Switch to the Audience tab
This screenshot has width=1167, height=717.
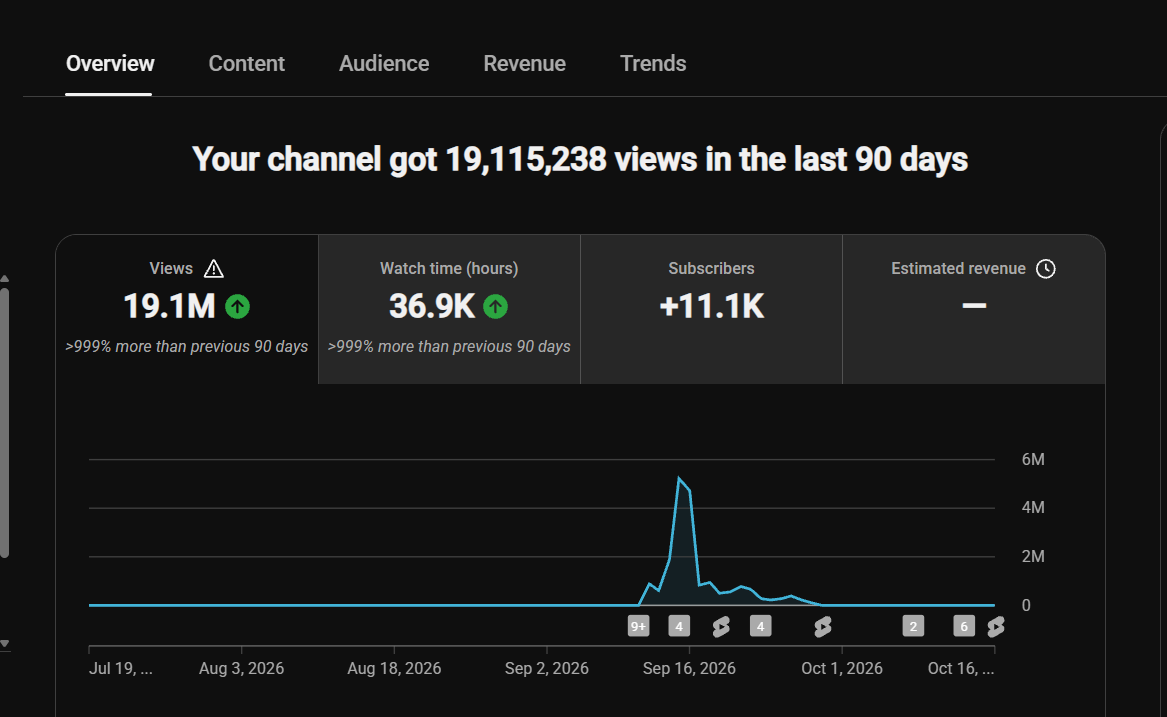click(384, 64)
